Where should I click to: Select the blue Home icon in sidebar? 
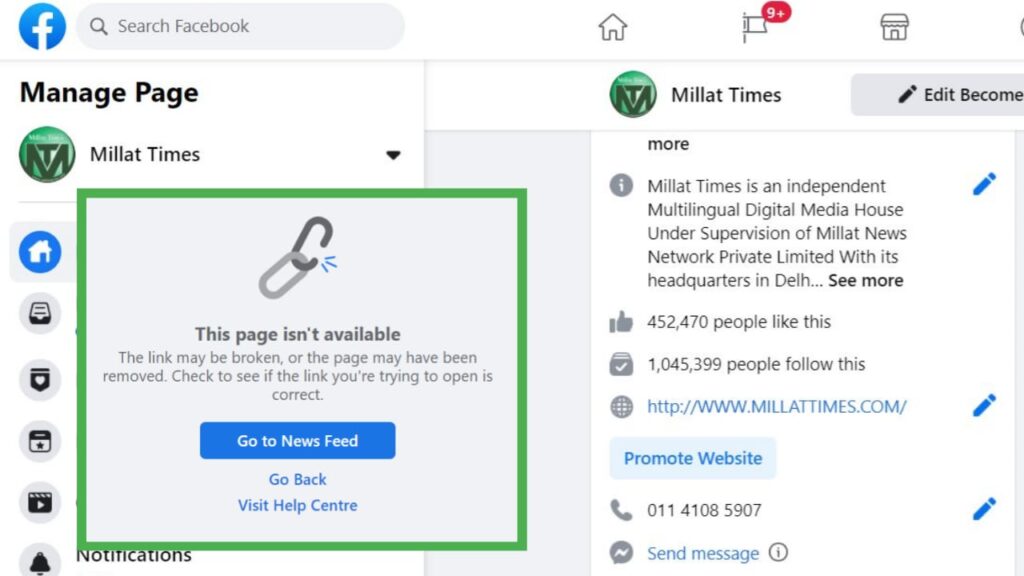tap(40, 252)
